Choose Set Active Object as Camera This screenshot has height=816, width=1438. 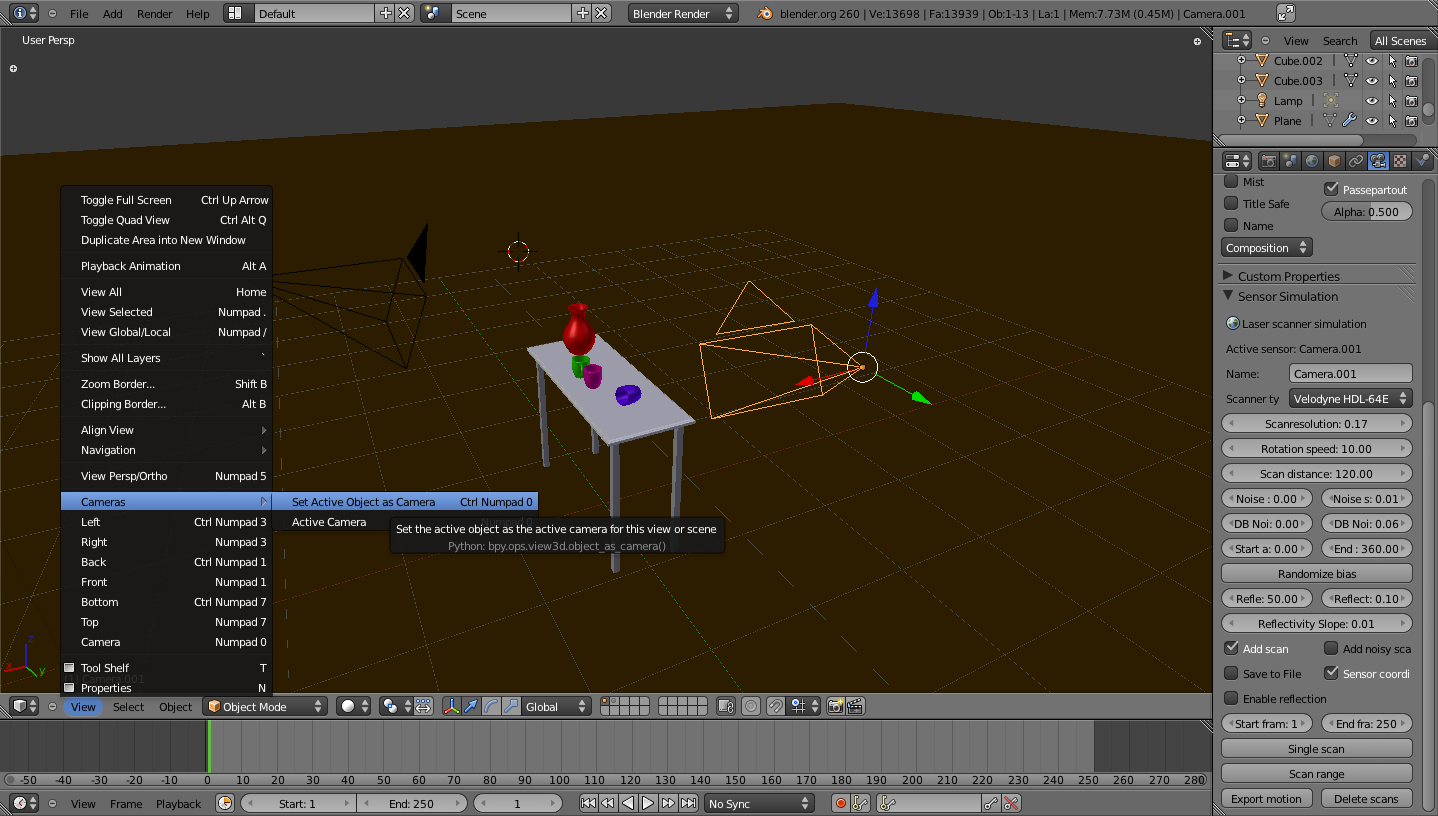405,502
